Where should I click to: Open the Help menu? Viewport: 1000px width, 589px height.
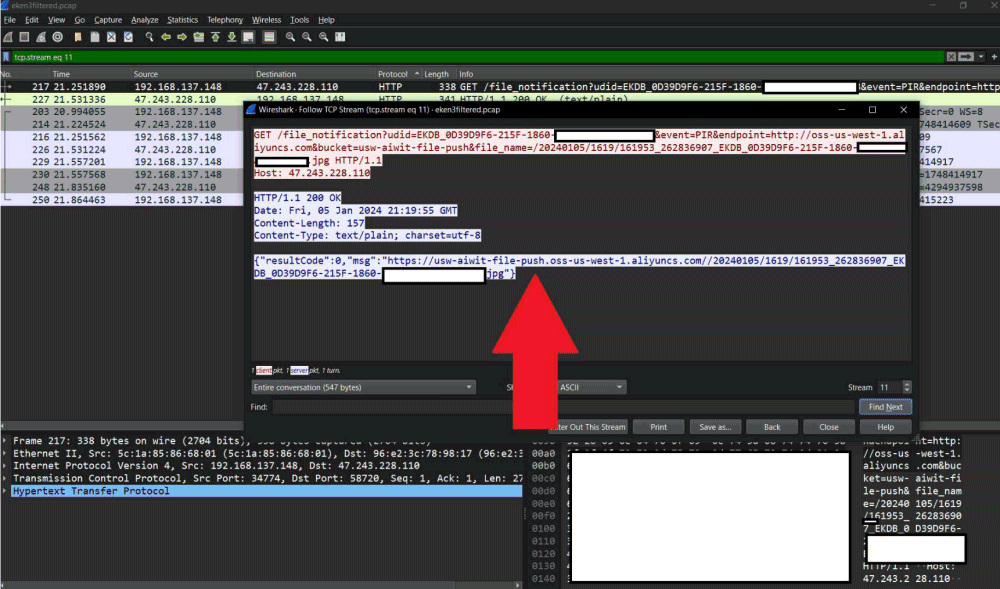(326, 20)
